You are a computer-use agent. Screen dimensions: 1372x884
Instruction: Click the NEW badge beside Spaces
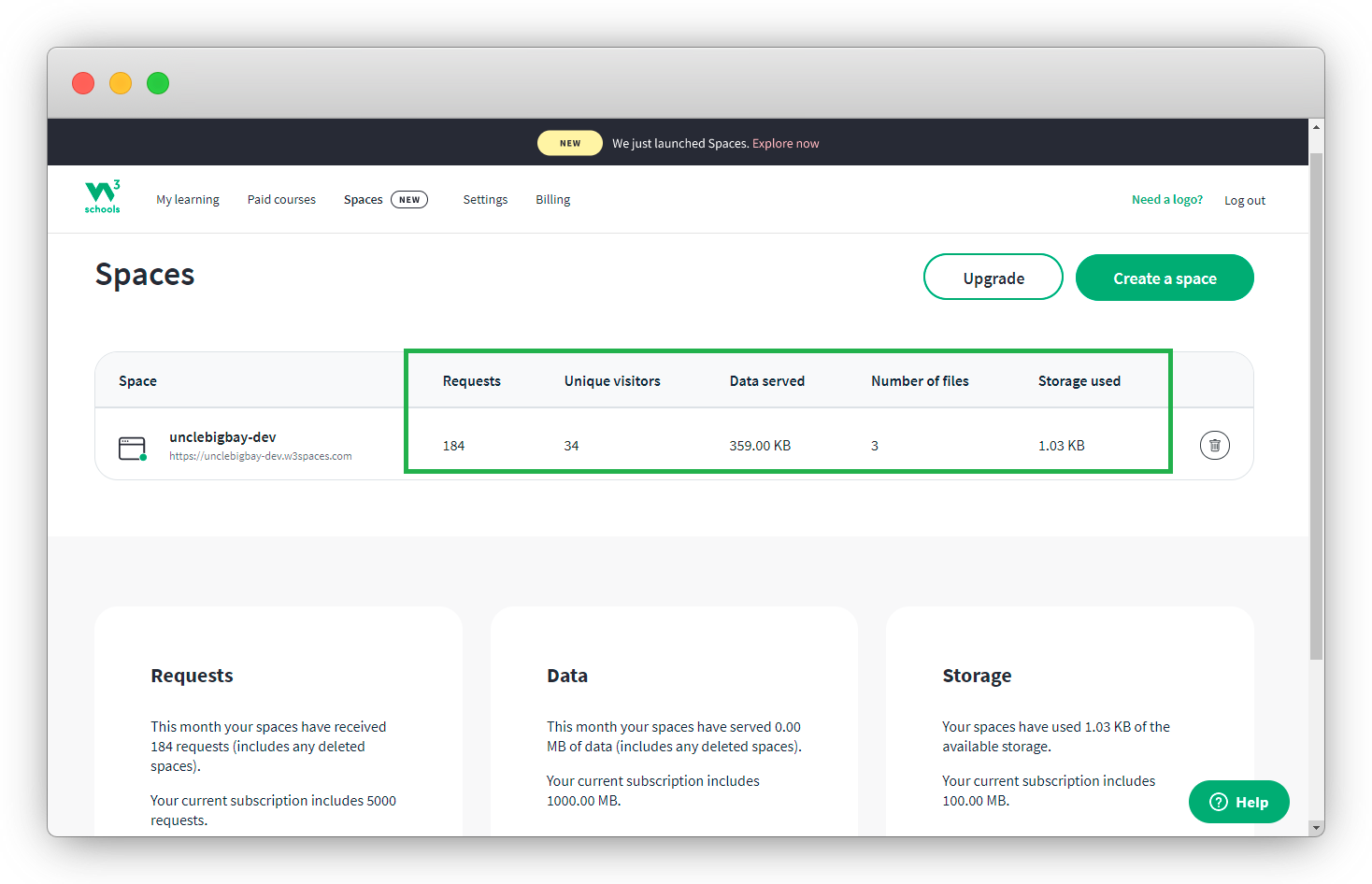point(409,200)
